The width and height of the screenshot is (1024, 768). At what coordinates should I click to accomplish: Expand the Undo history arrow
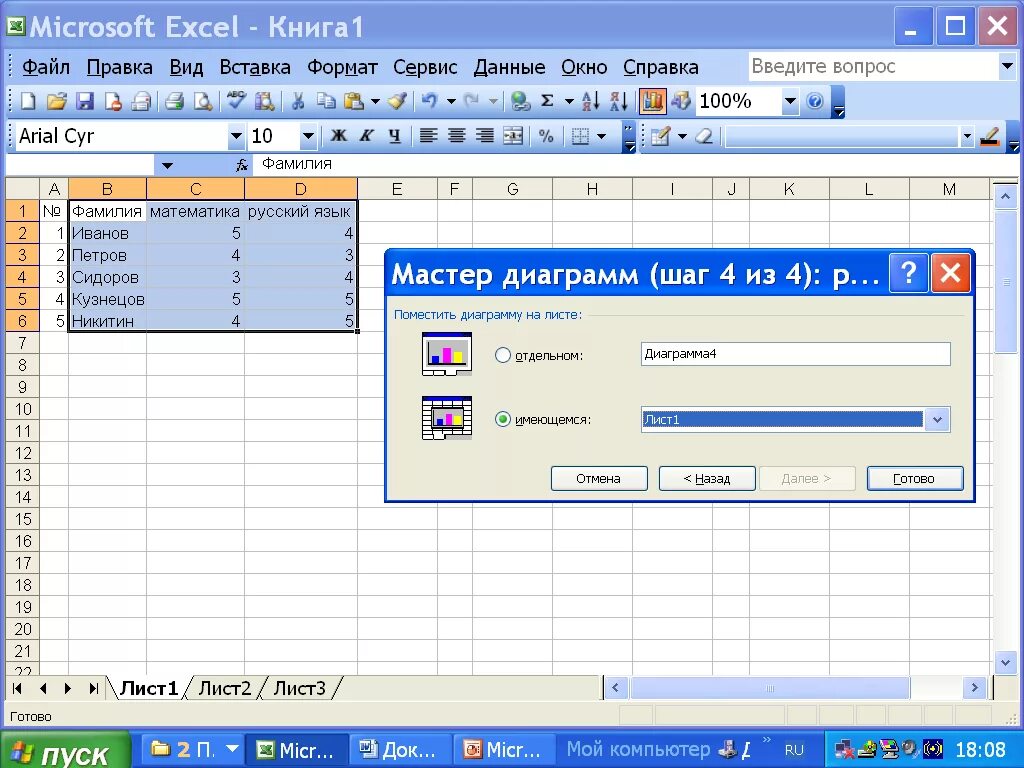click(451, 101)
